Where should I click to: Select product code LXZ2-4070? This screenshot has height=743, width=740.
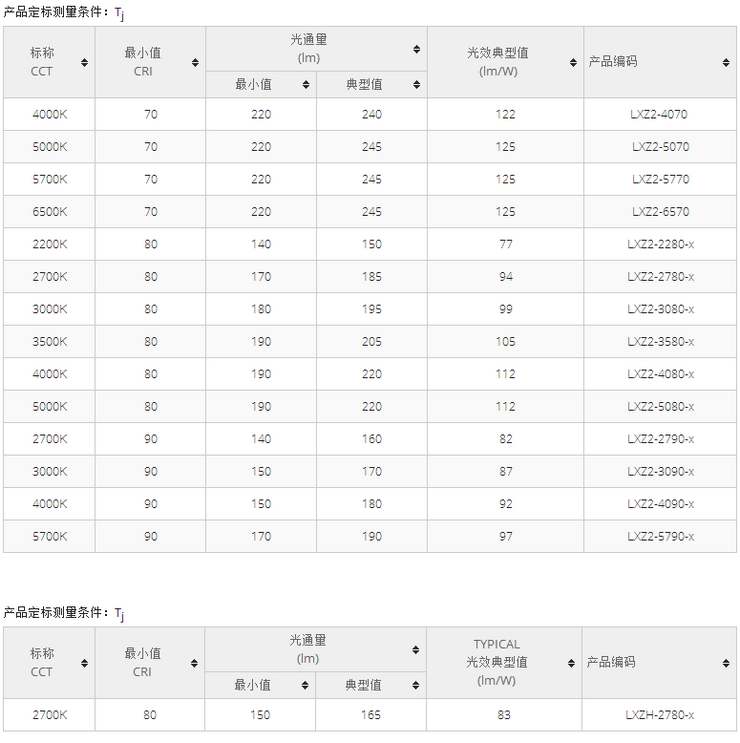pos(659,114)
